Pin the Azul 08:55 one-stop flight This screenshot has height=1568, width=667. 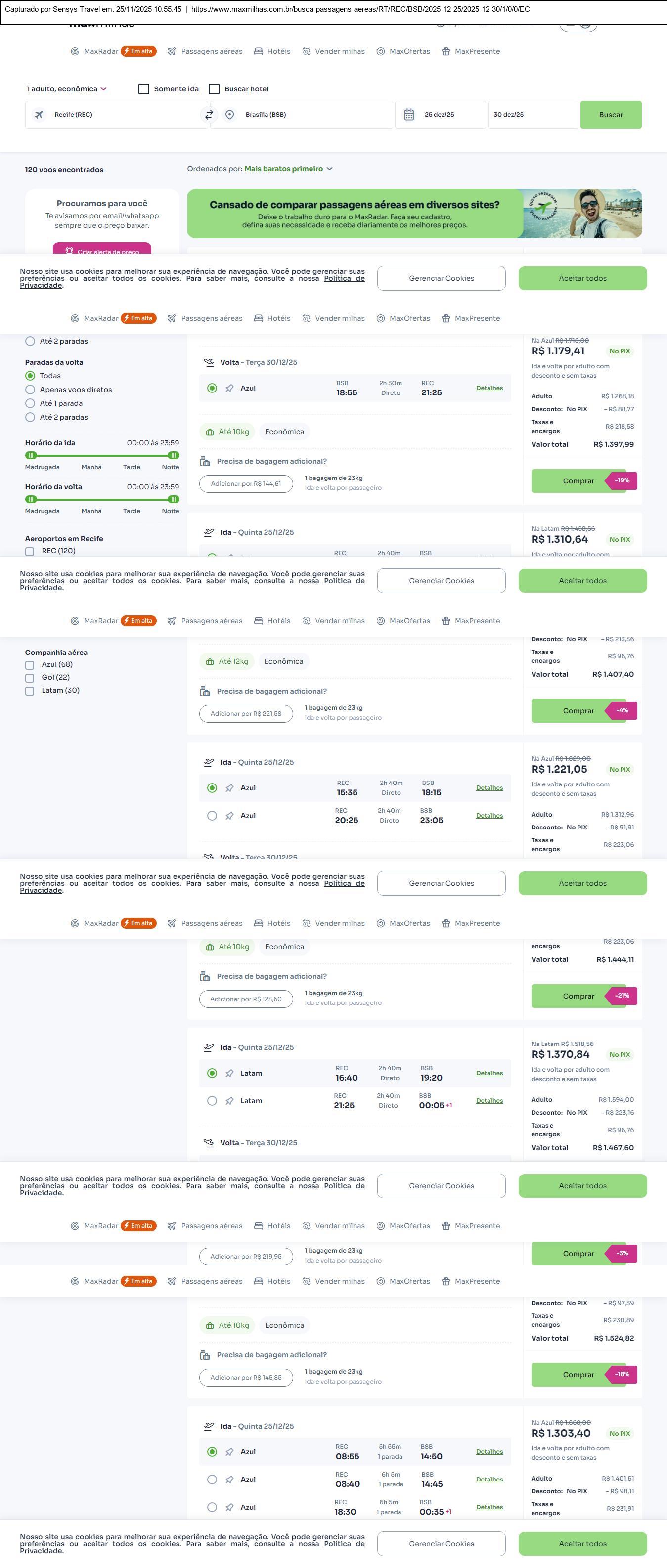229,1452
